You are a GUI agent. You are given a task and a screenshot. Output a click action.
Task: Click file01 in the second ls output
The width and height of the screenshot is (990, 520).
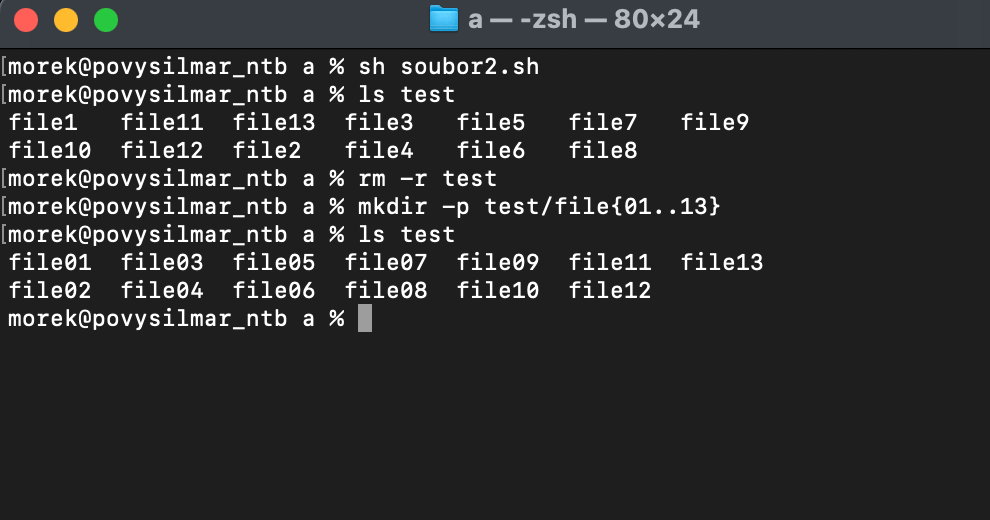point(50,263)
